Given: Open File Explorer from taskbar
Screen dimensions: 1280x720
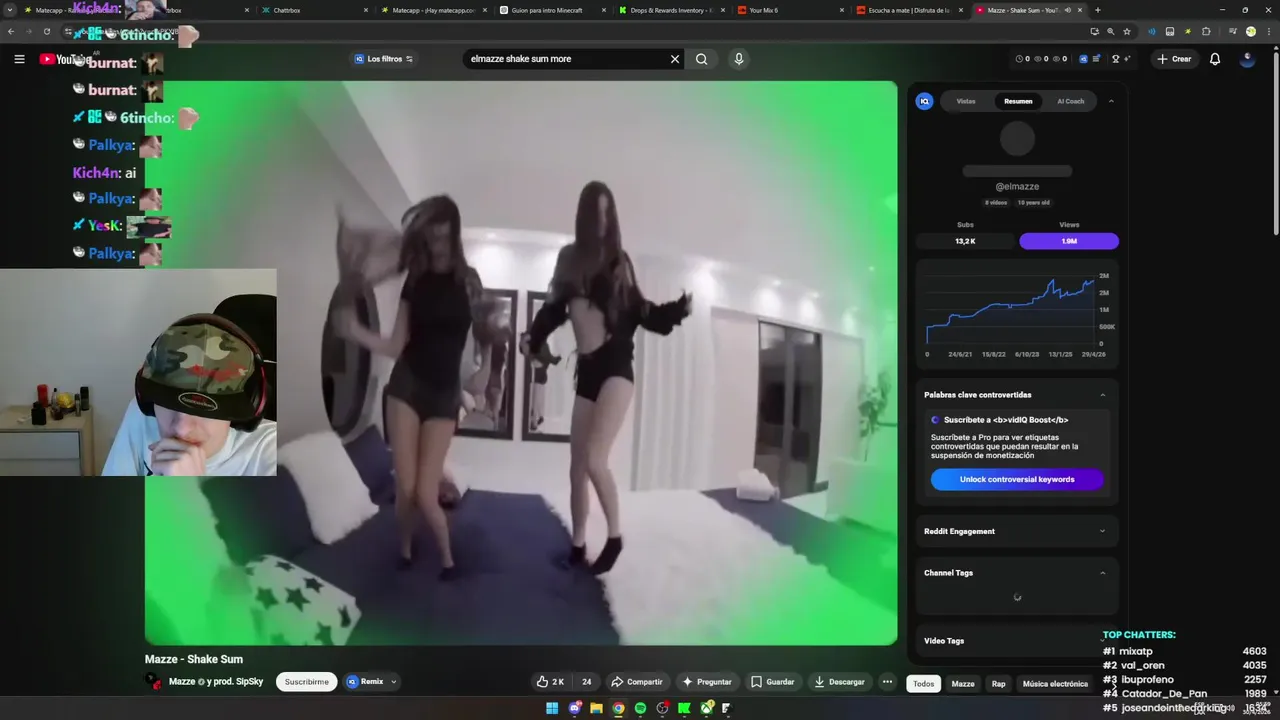Looking at the screenshot, I should [x=596, y=708].
